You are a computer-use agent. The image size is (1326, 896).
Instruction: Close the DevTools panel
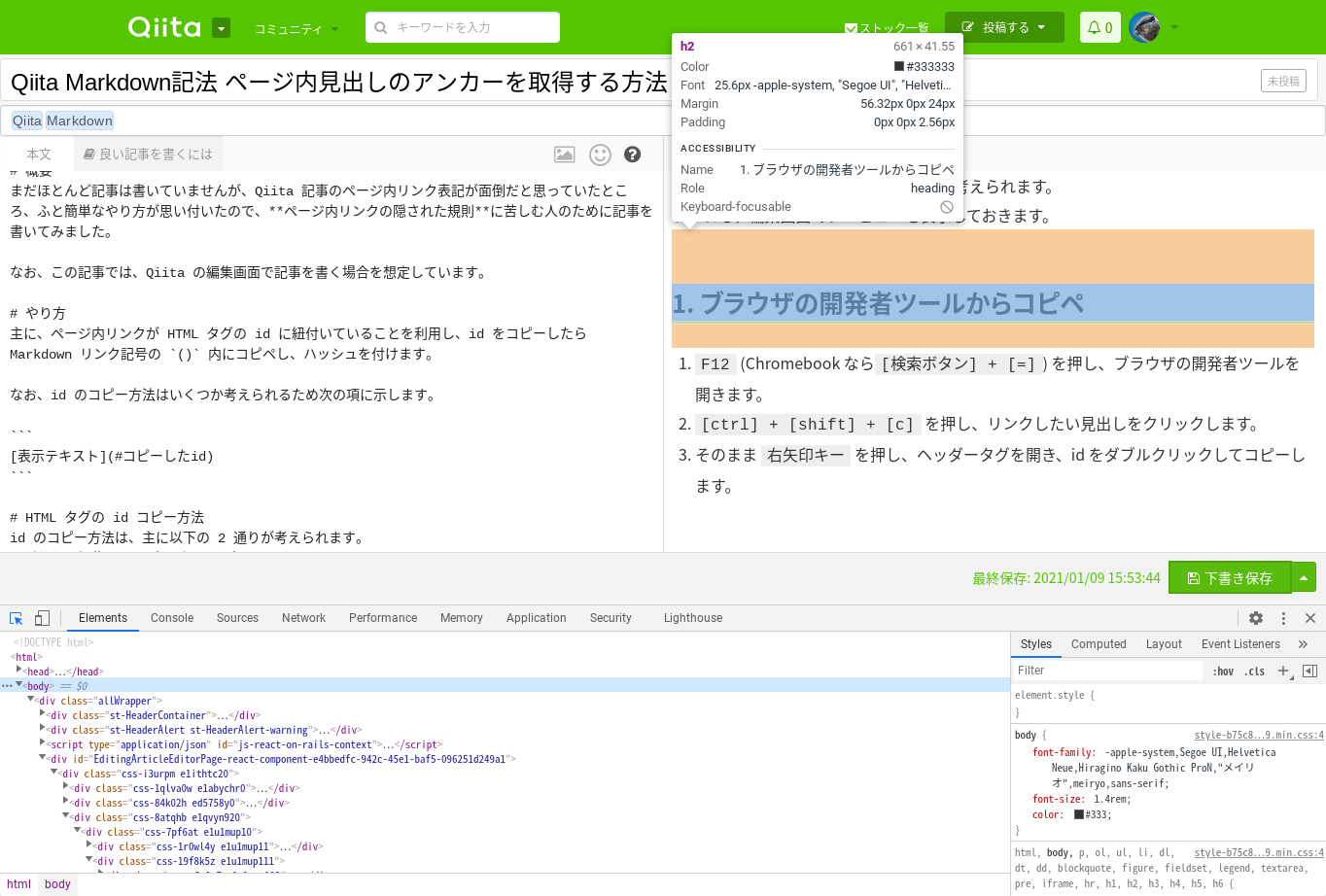click(1310, 618)
